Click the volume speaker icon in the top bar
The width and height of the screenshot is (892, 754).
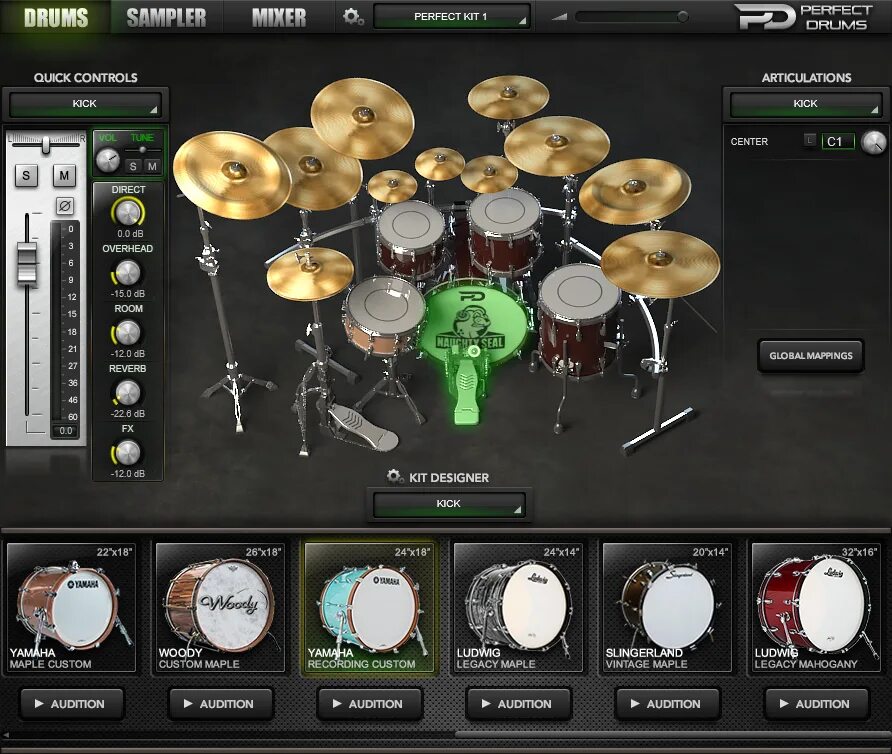coord(559,17)
